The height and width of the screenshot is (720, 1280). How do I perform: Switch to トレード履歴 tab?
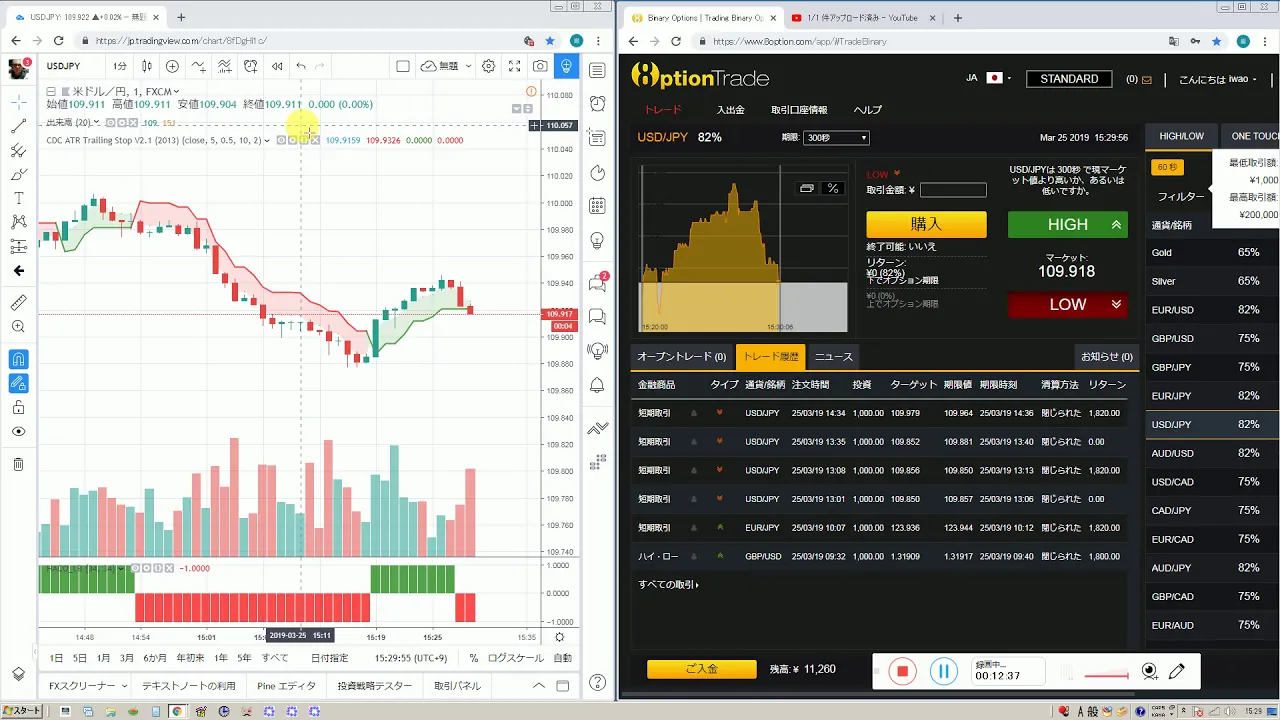coord(770,357)
